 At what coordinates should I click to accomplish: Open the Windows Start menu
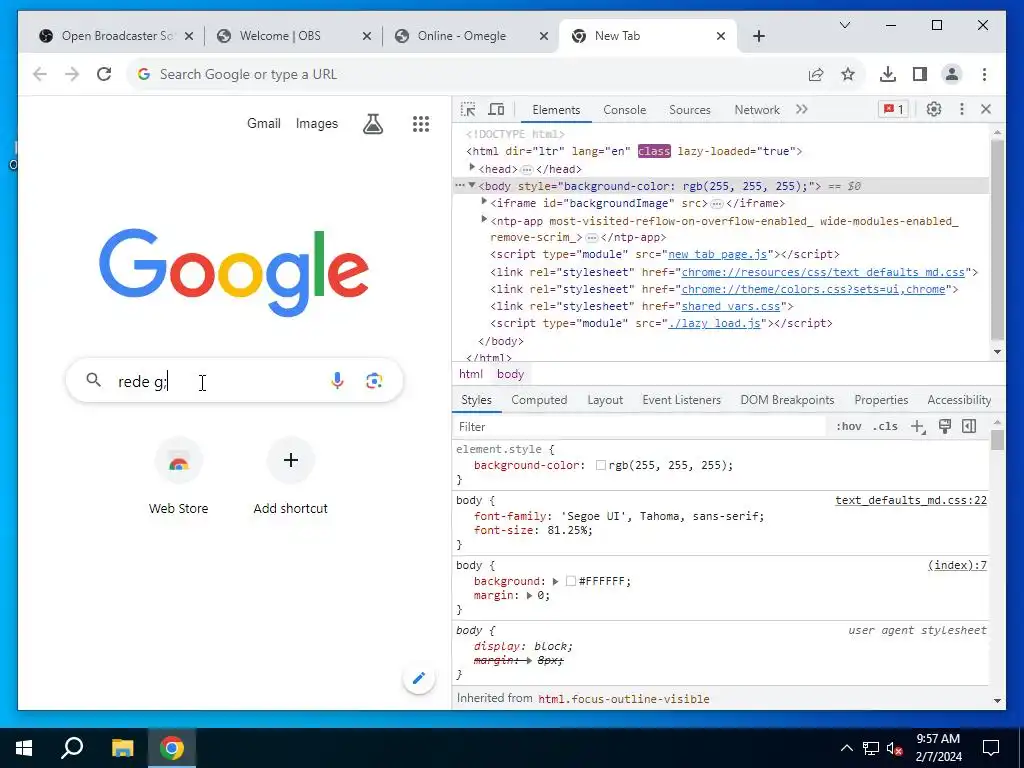[24, 748]
